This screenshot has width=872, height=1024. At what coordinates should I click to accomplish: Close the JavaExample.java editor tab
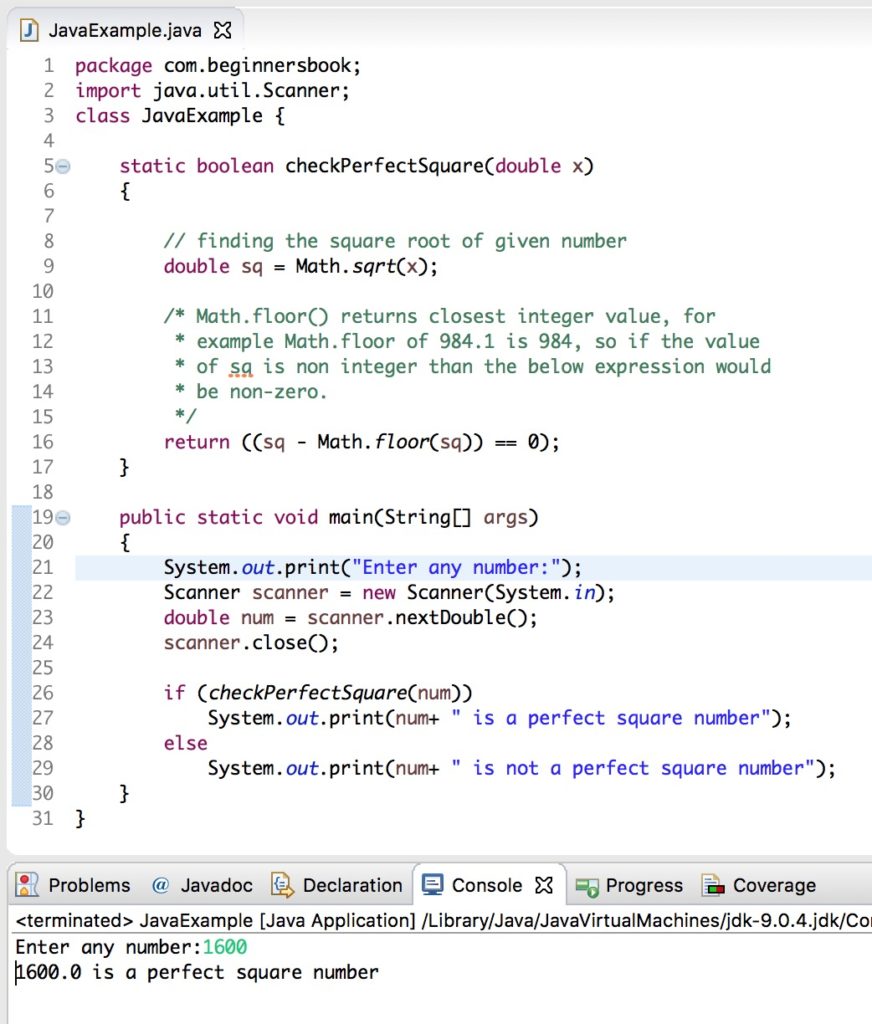pyautogui.click(x=223, y=30)
